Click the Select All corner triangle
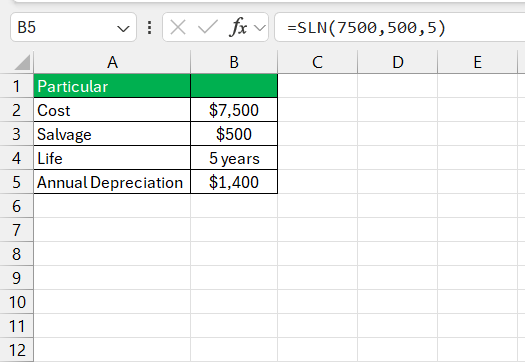 tap(22, 63)
